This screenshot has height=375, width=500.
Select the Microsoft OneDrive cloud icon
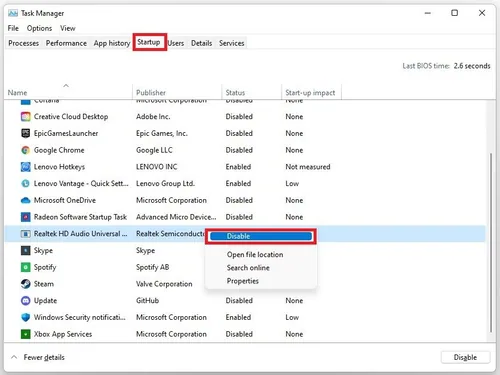25,200
